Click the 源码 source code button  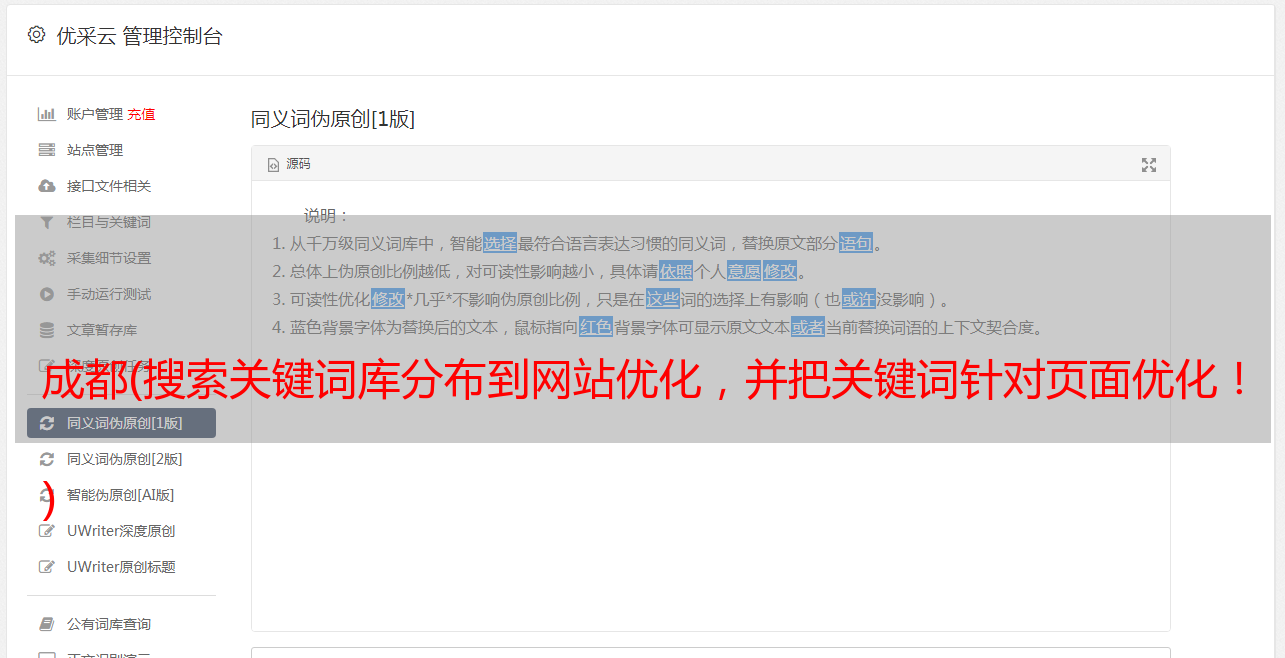289,164
